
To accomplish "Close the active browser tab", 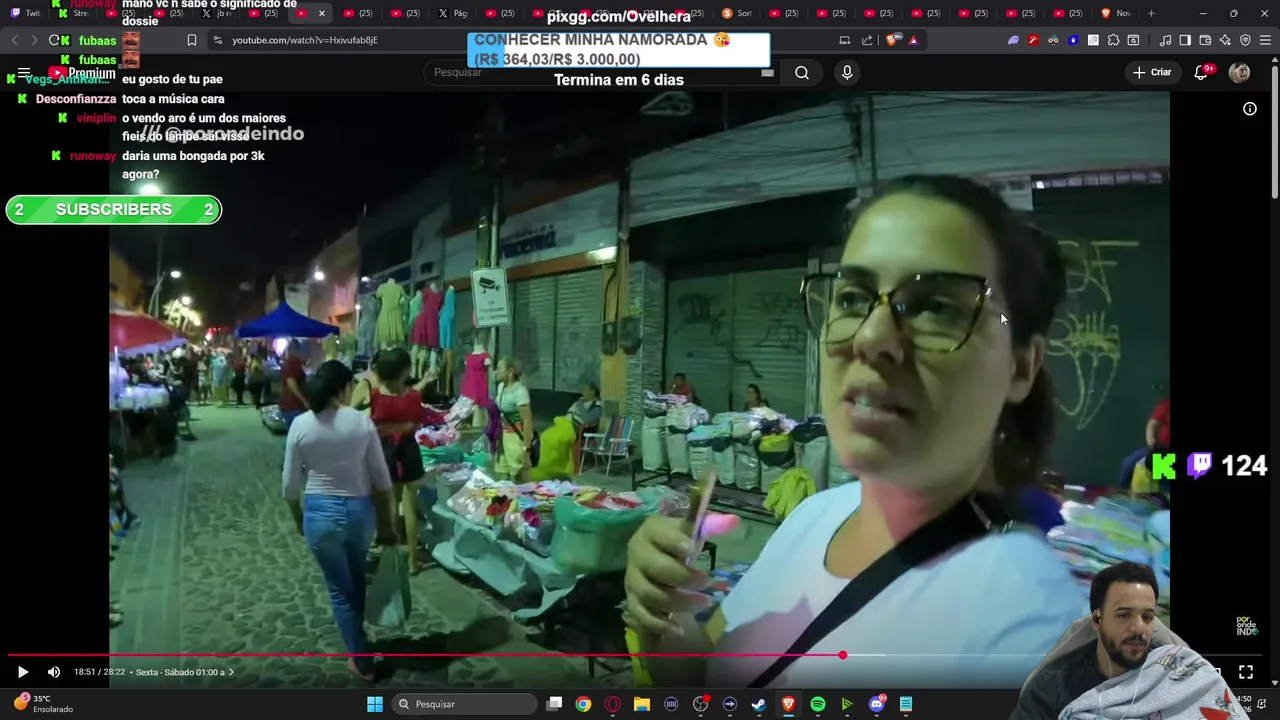I will coord(322,13).
